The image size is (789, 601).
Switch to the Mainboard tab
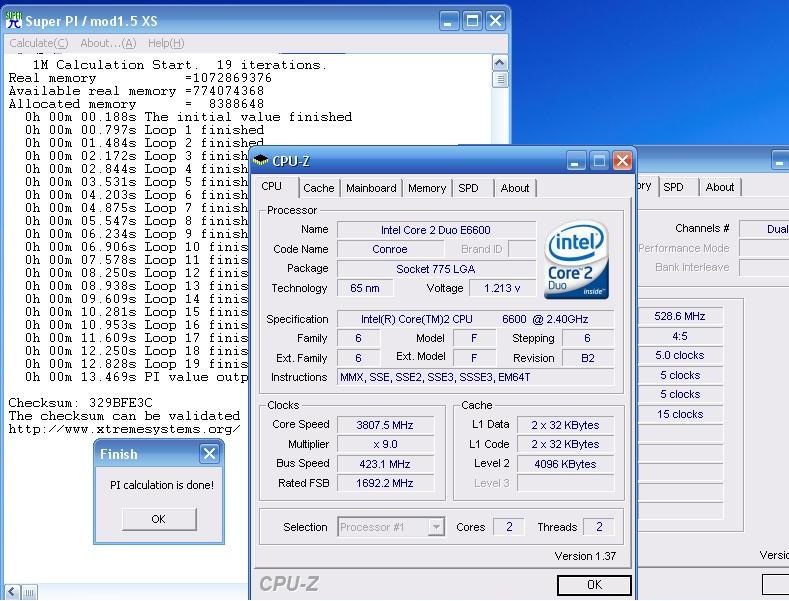point(371,188)
